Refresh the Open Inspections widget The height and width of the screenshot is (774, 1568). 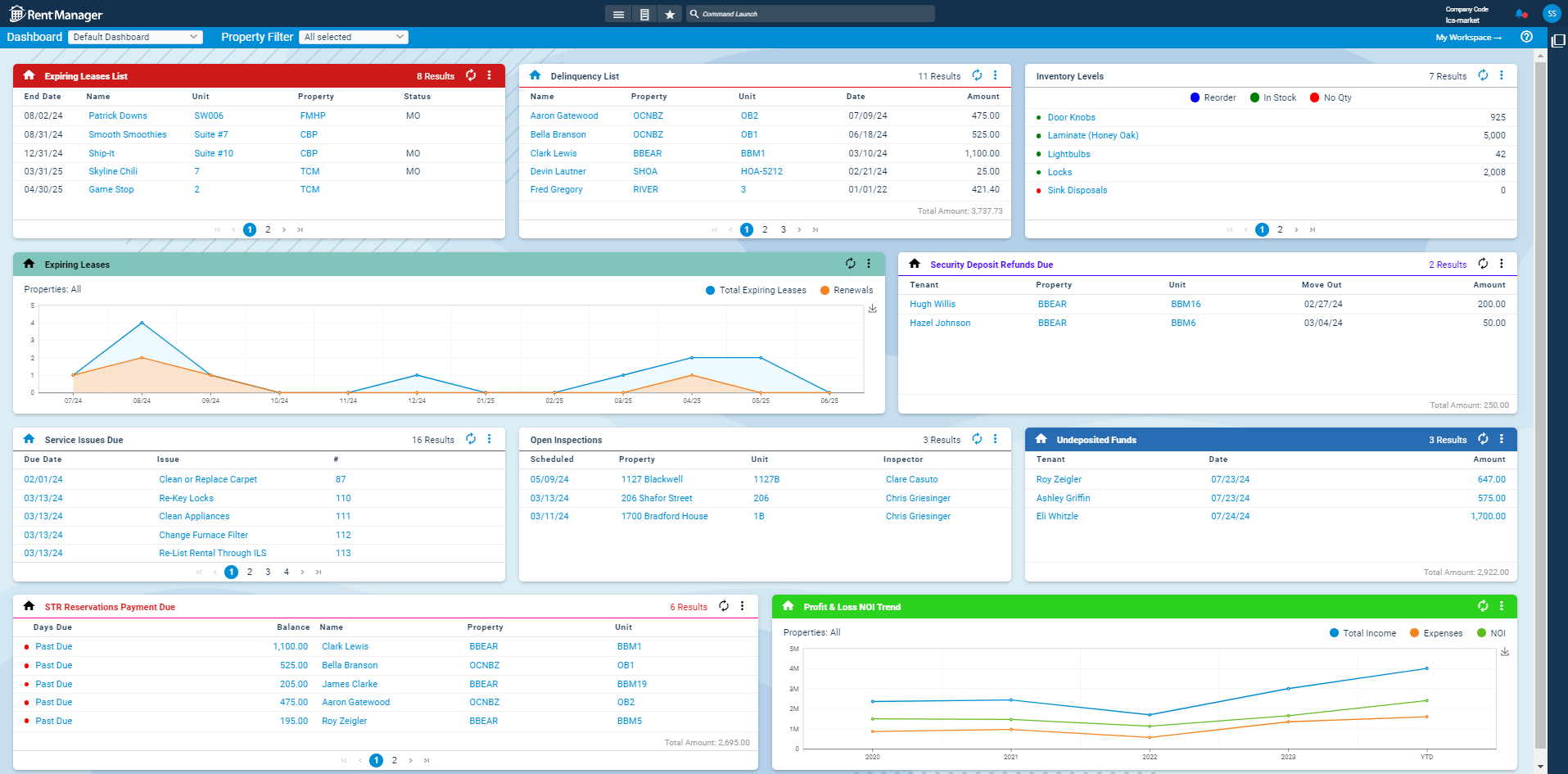pyautogui.click(x=977, y=439)
